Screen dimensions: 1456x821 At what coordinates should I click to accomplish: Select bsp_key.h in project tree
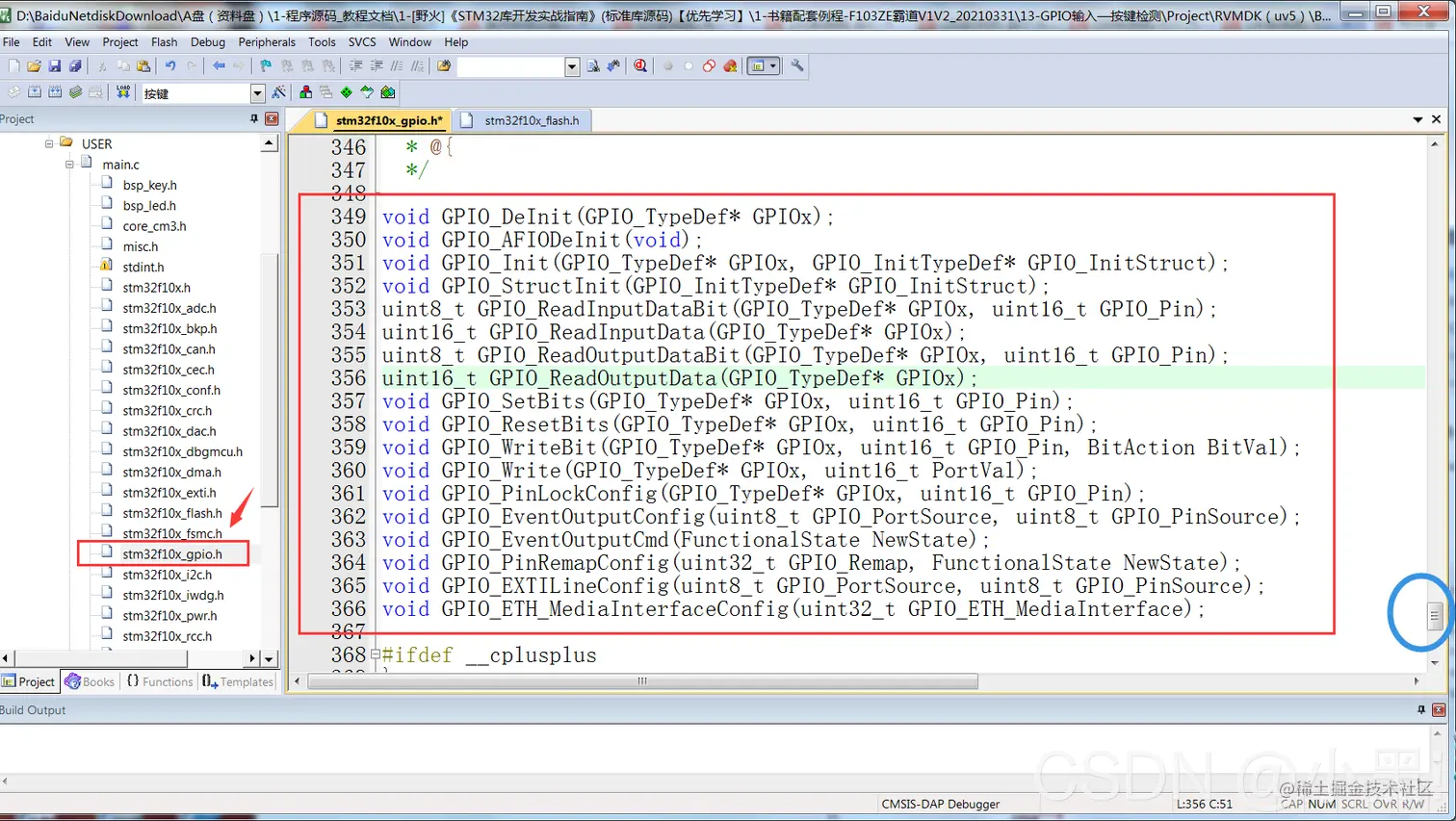pyautogui.click(x=149, y=185)
